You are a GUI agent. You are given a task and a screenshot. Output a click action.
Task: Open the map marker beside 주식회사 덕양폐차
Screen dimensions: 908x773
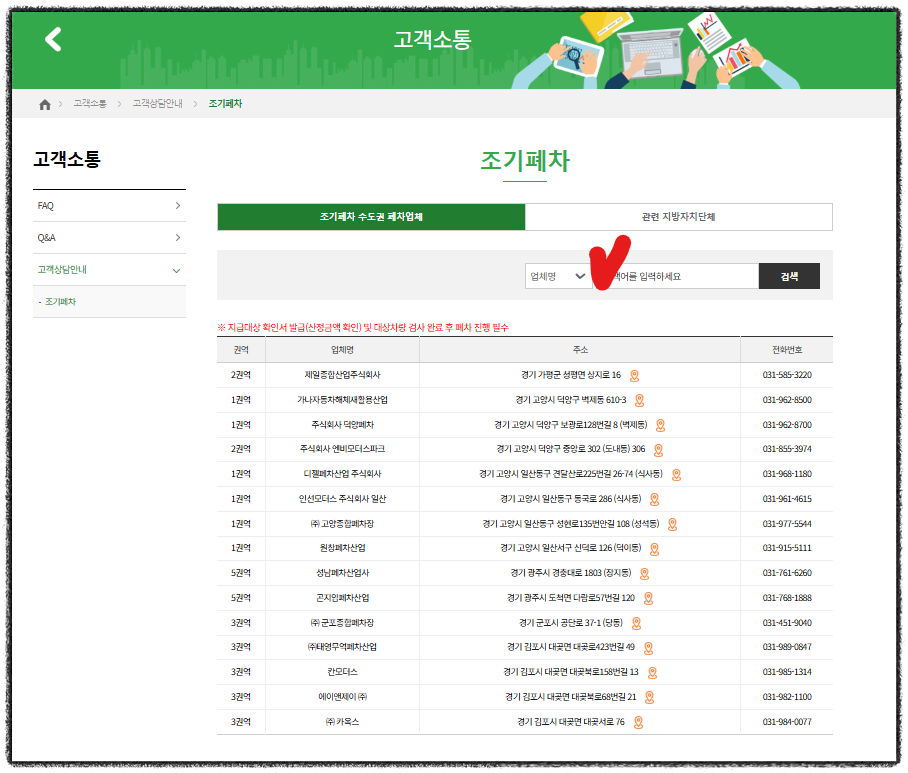click(659, 426)
